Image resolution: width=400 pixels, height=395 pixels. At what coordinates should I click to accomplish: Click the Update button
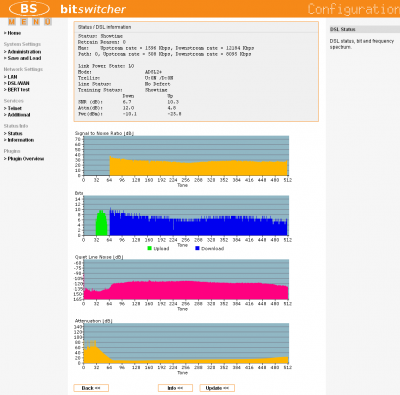pos(217,388)
